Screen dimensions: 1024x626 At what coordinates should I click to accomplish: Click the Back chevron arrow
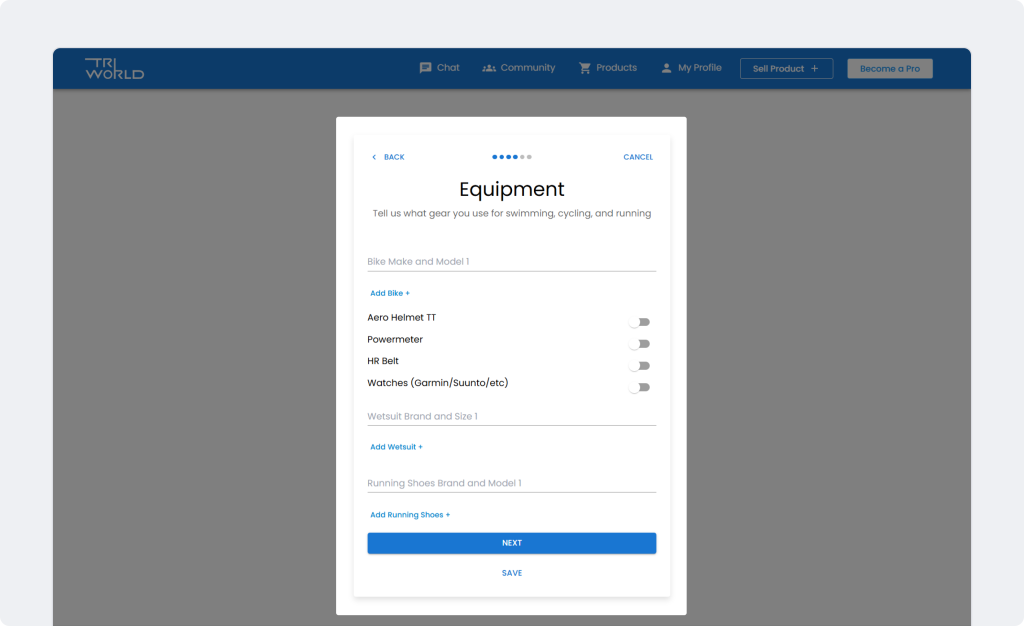click(374, 157)
